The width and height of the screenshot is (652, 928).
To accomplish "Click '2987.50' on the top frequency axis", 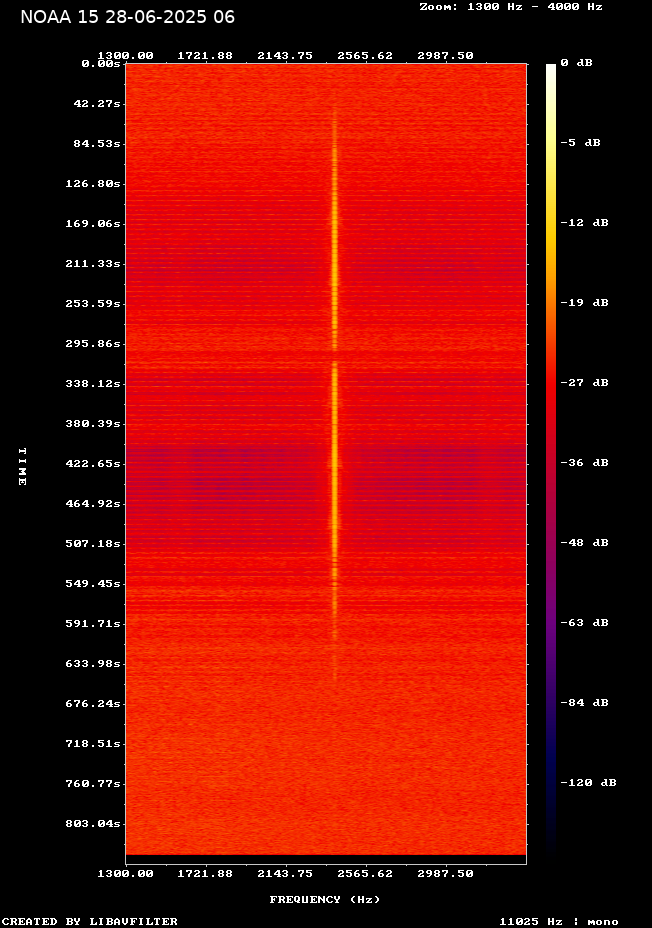I will 445,56.
